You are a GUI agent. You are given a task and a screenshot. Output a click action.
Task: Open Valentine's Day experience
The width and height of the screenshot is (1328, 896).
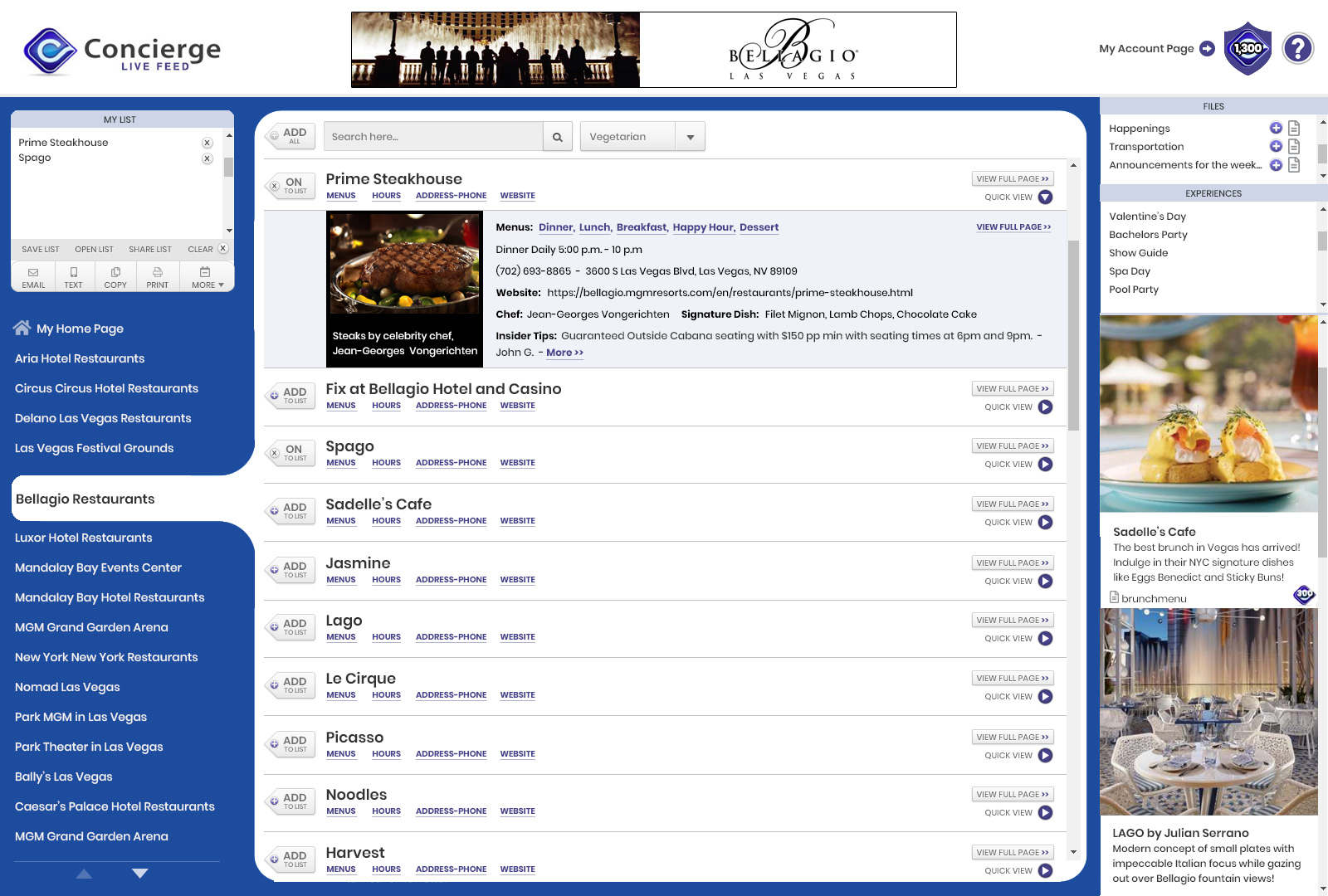coord(1147,217)
